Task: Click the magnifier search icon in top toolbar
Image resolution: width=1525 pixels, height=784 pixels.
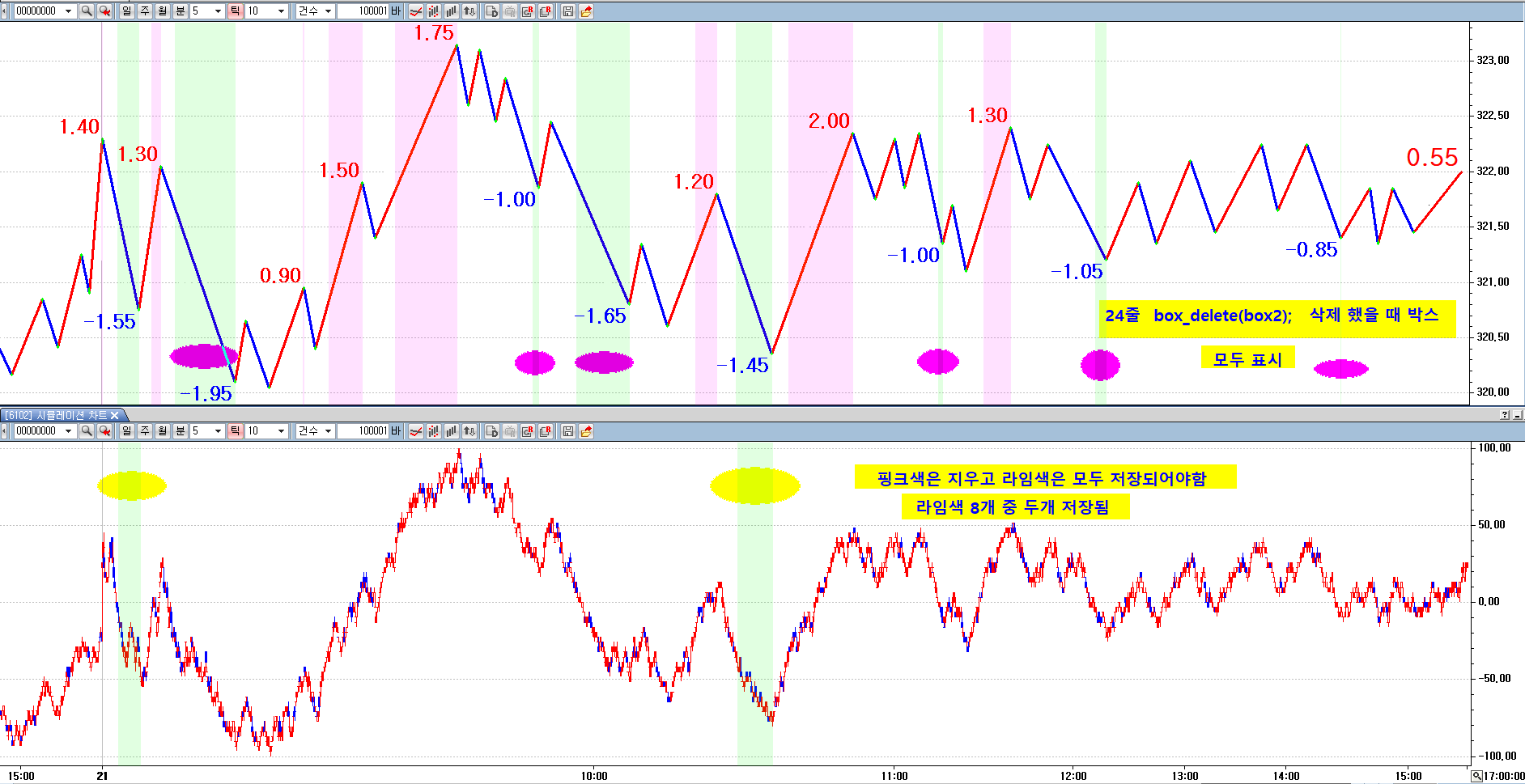Action: (87, 11)
